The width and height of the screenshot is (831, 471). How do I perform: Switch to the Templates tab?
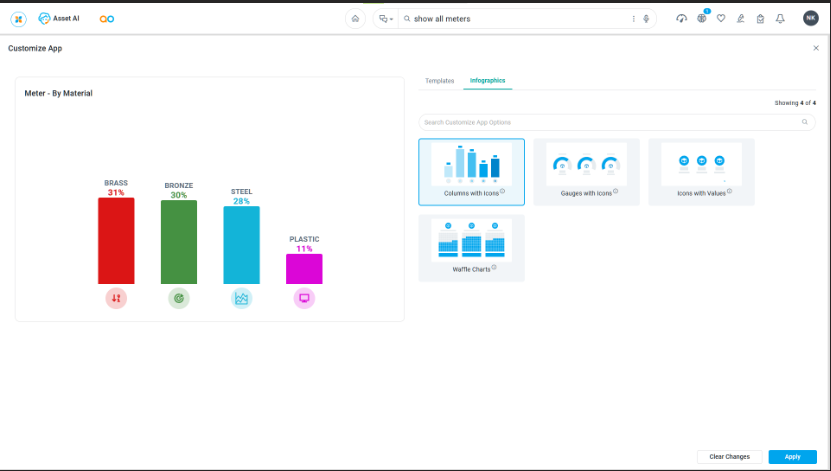click(439, 80)
